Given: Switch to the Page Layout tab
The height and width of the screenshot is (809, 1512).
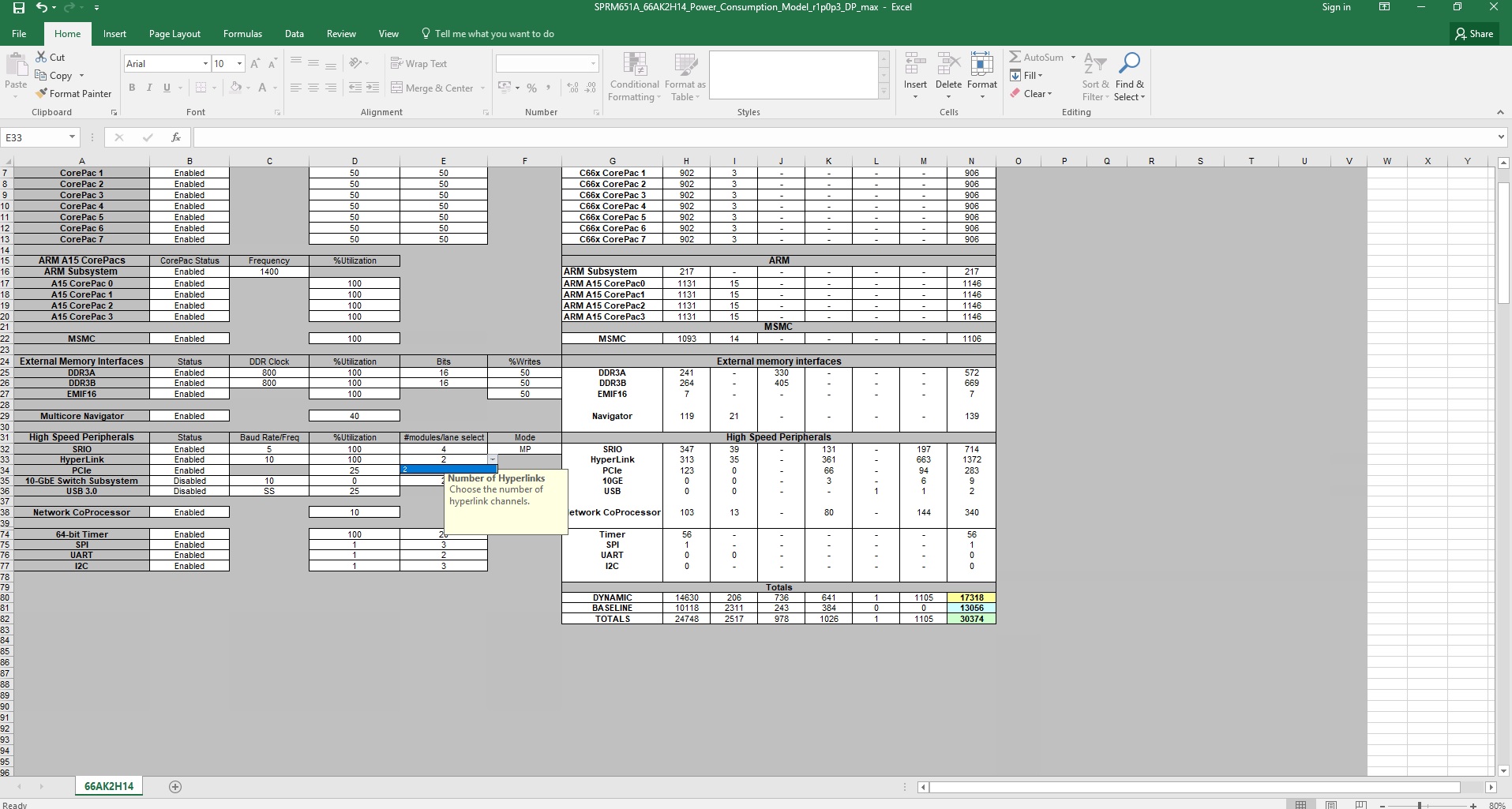Looking at the screenshot, I should pos(174,34).
